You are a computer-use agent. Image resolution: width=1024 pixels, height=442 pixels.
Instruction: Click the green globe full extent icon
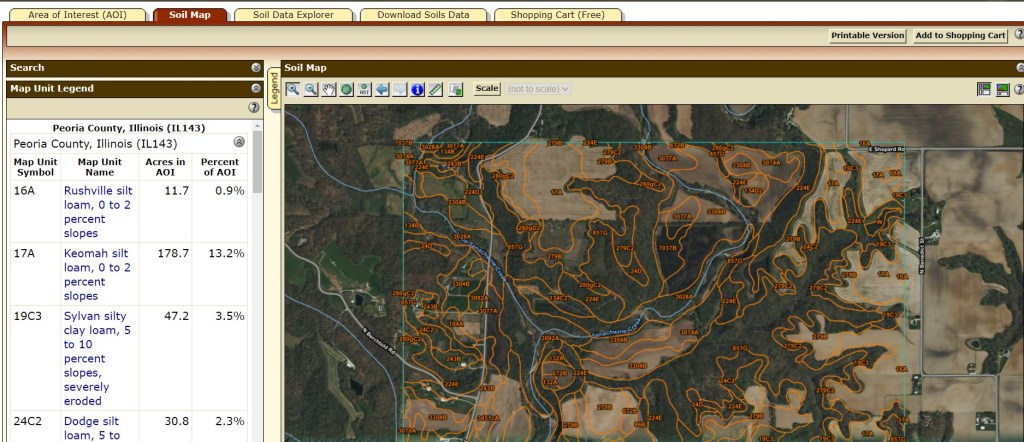click(346, 89)
